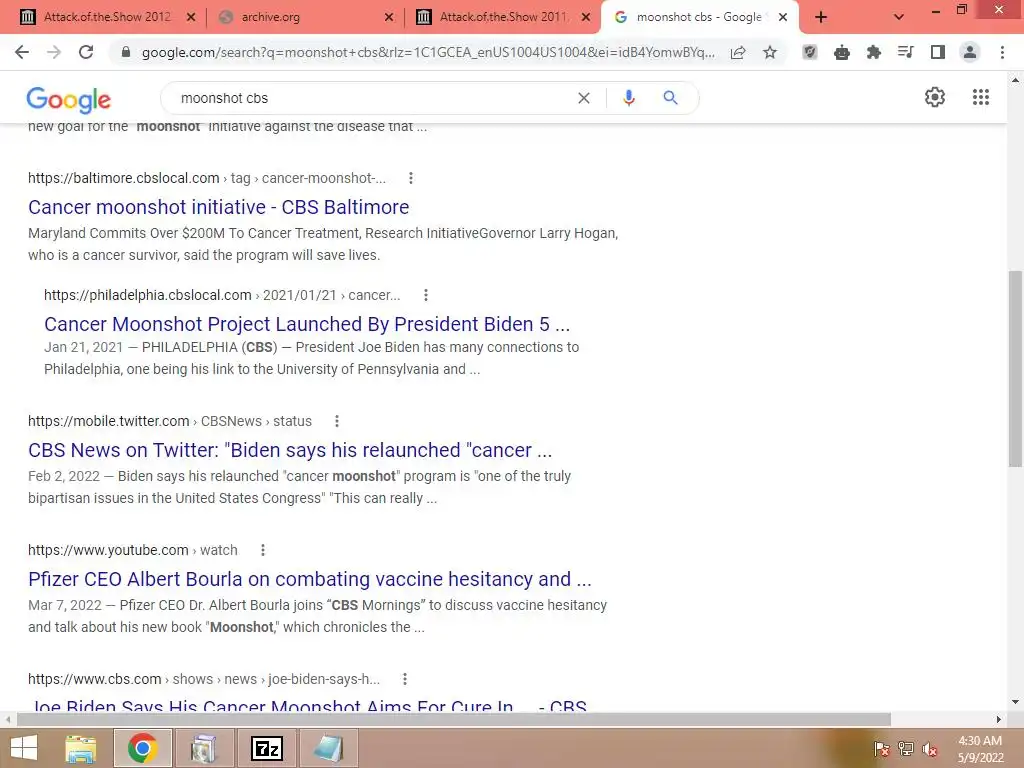Open options for the mobile.twitter.com result
This screenshot has height=768, width=1024.
pyautogui.click(x=337, y=421)
